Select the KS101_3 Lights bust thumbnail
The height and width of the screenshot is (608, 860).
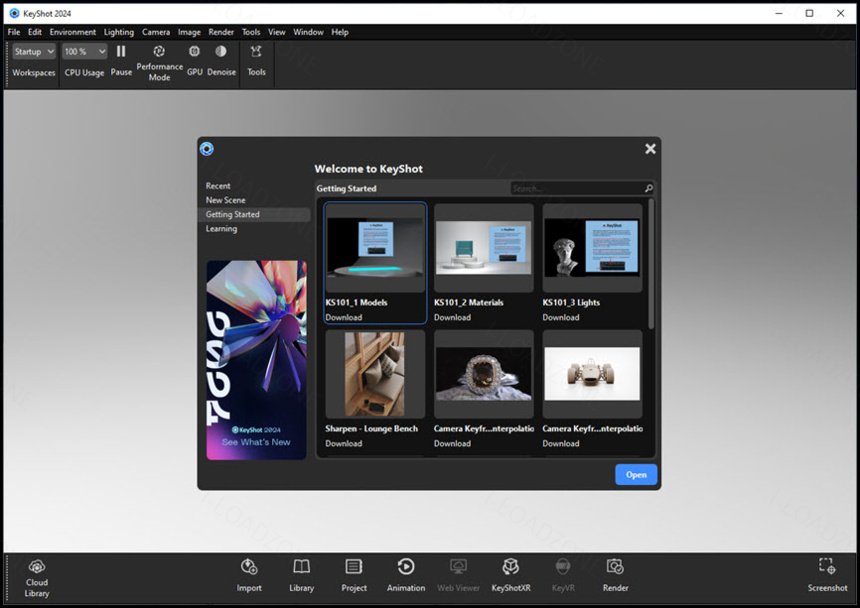point(592,248)
